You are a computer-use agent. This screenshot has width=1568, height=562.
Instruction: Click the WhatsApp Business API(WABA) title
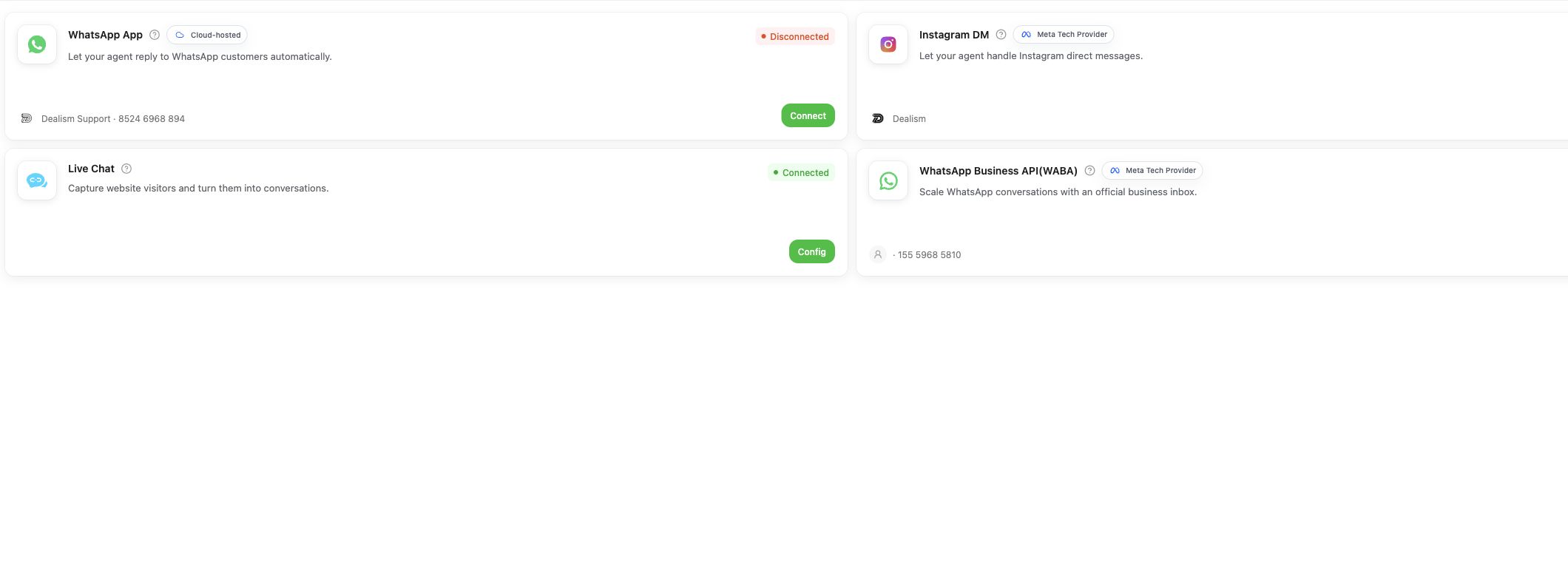pos(998,171)
